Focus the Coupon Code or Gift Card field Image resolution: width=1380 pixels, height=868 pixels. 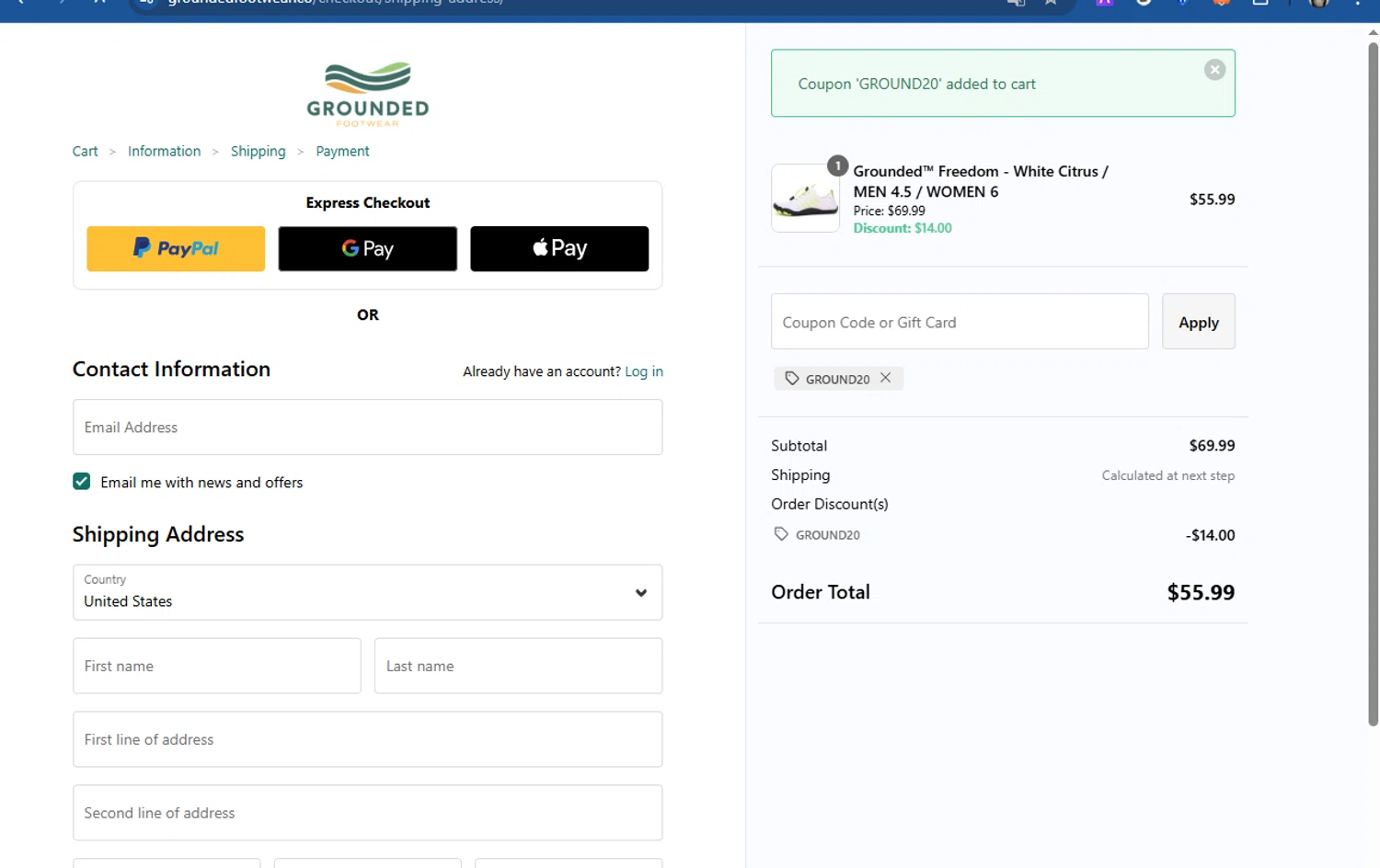[x=960, y=322]
